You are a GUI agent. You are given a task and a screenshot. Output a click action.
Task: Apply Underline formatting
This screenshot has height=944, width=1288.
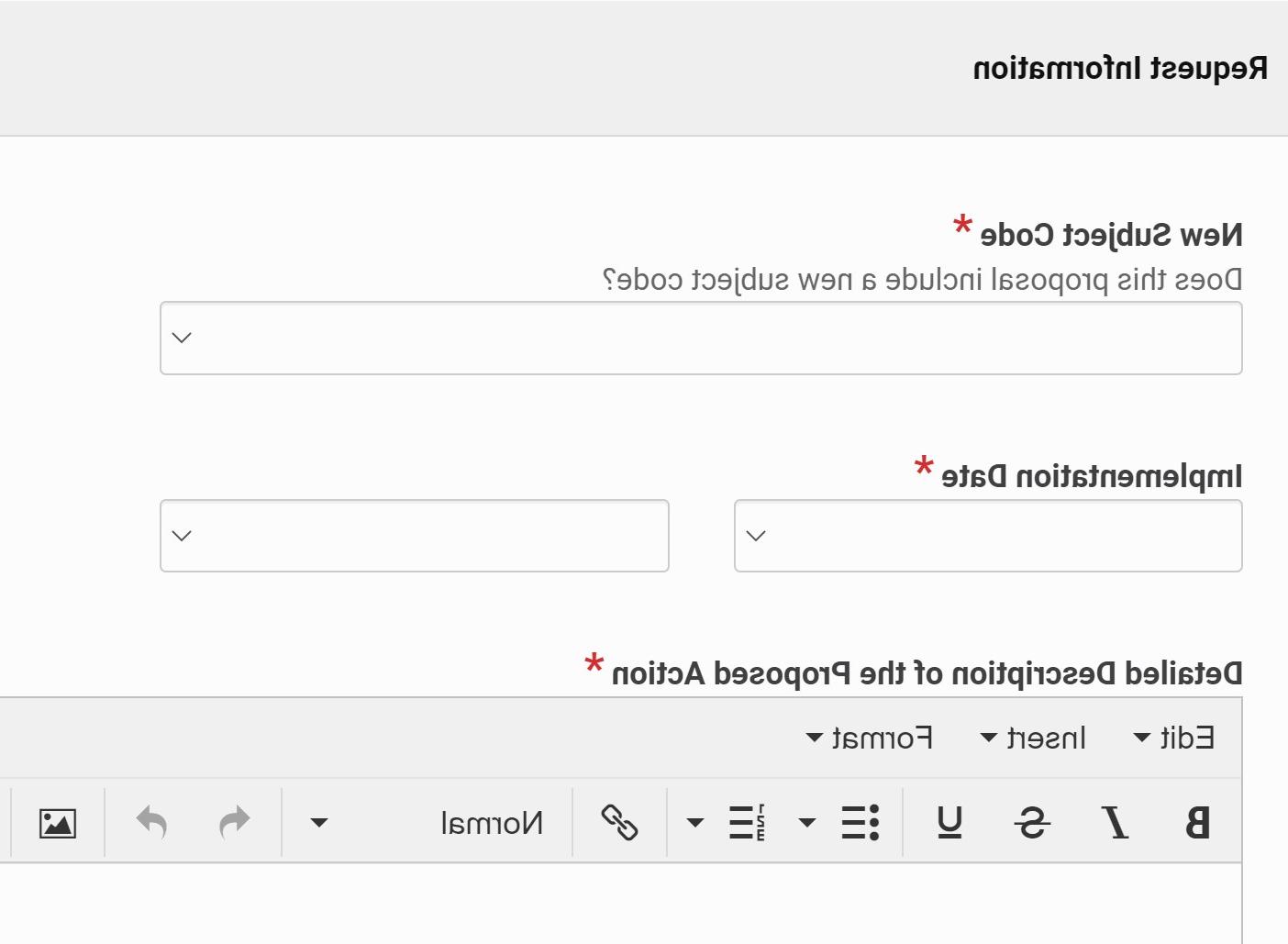pyautogui.click(x=949, y=822)
